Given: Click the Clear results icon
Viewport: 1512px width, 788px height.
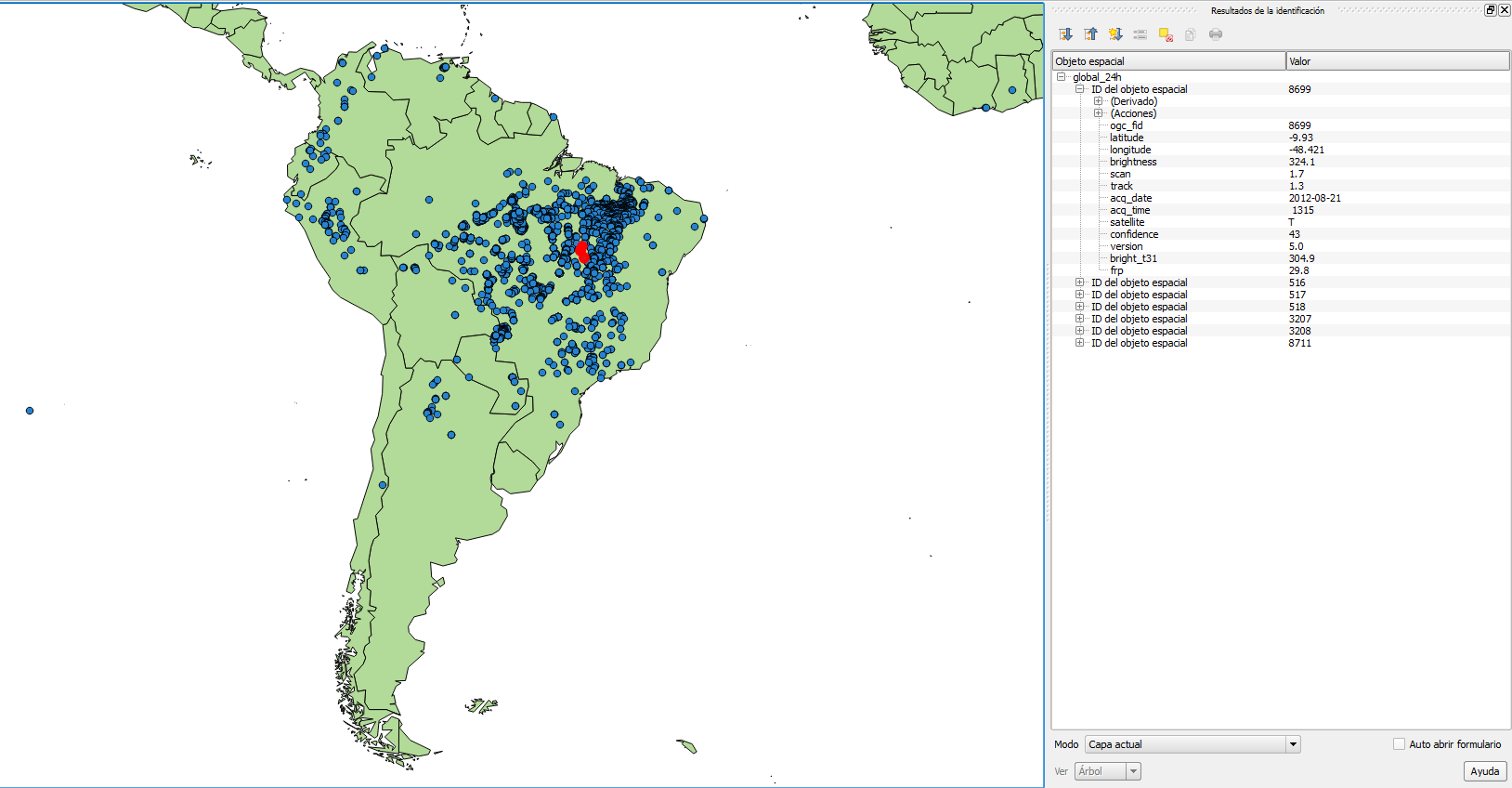Looking at the screenshot, I should pos(1166,34).
